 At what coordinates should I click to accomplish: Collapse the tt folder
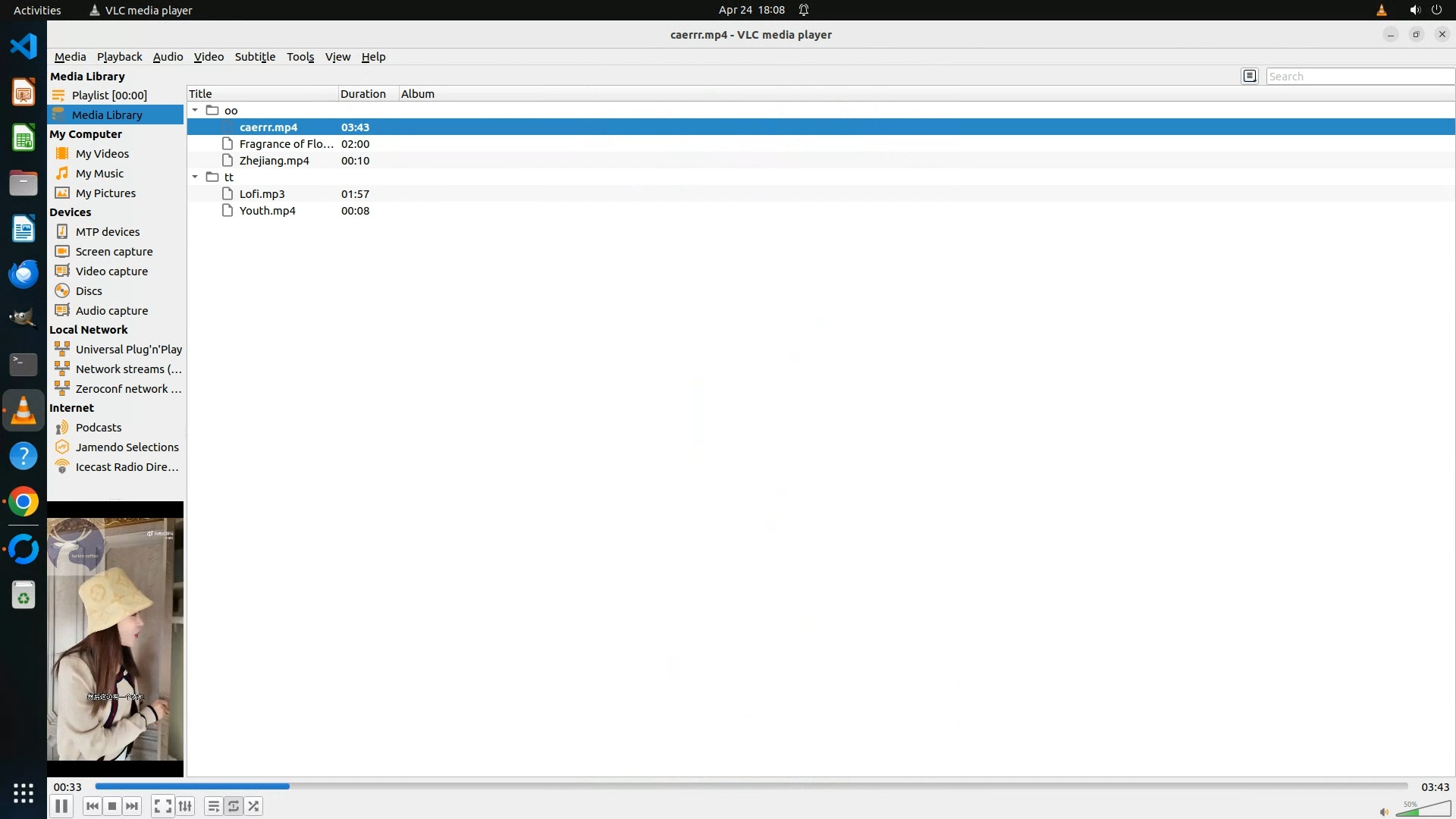pos(195,177)
